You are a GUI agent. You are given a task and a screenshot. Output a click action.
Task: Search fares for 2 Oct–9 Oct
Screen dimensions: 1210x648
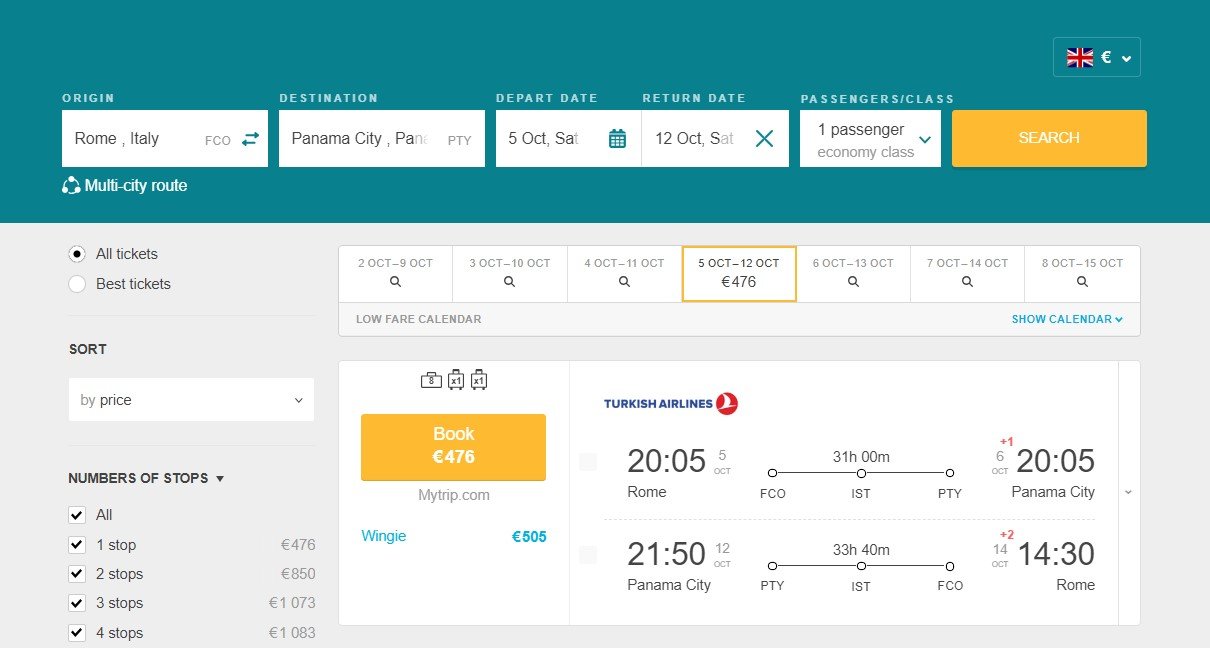click(x=395, y=273)
